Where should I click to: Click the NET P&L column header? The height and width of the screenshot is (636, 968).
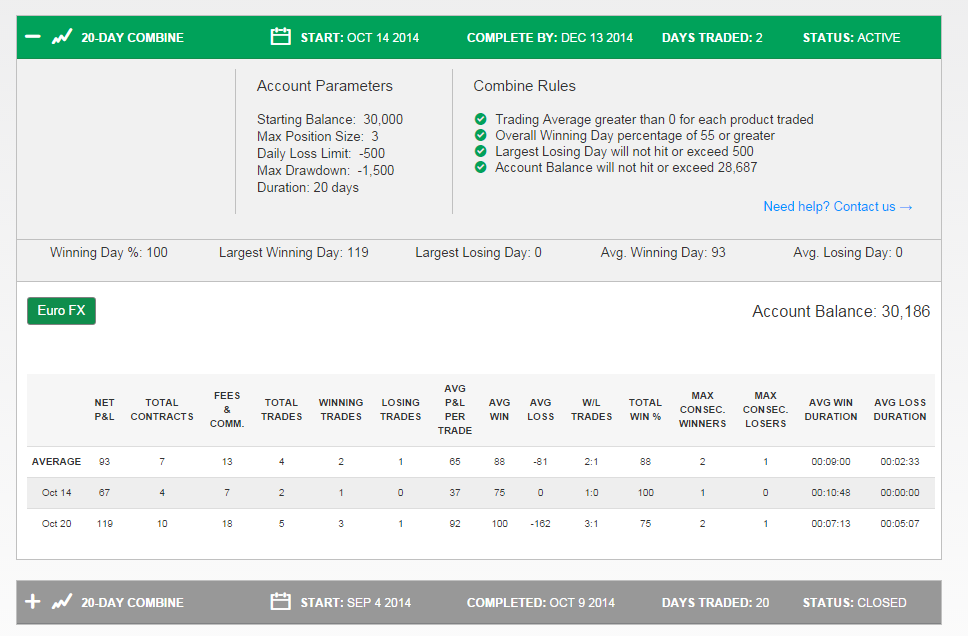point(104,409)
